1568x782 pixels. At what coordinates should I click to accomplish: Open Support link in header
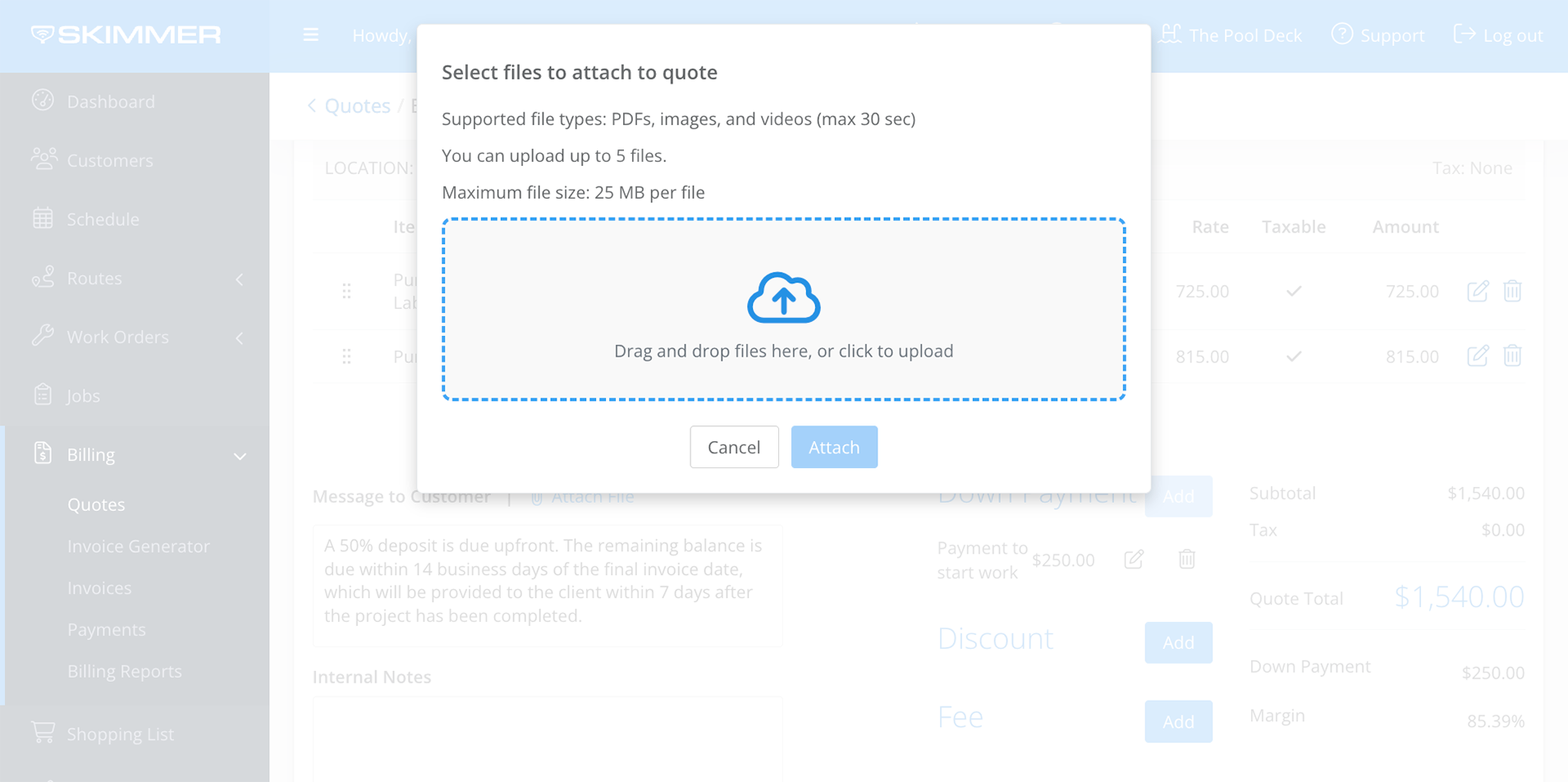(x=1392, y=35)
